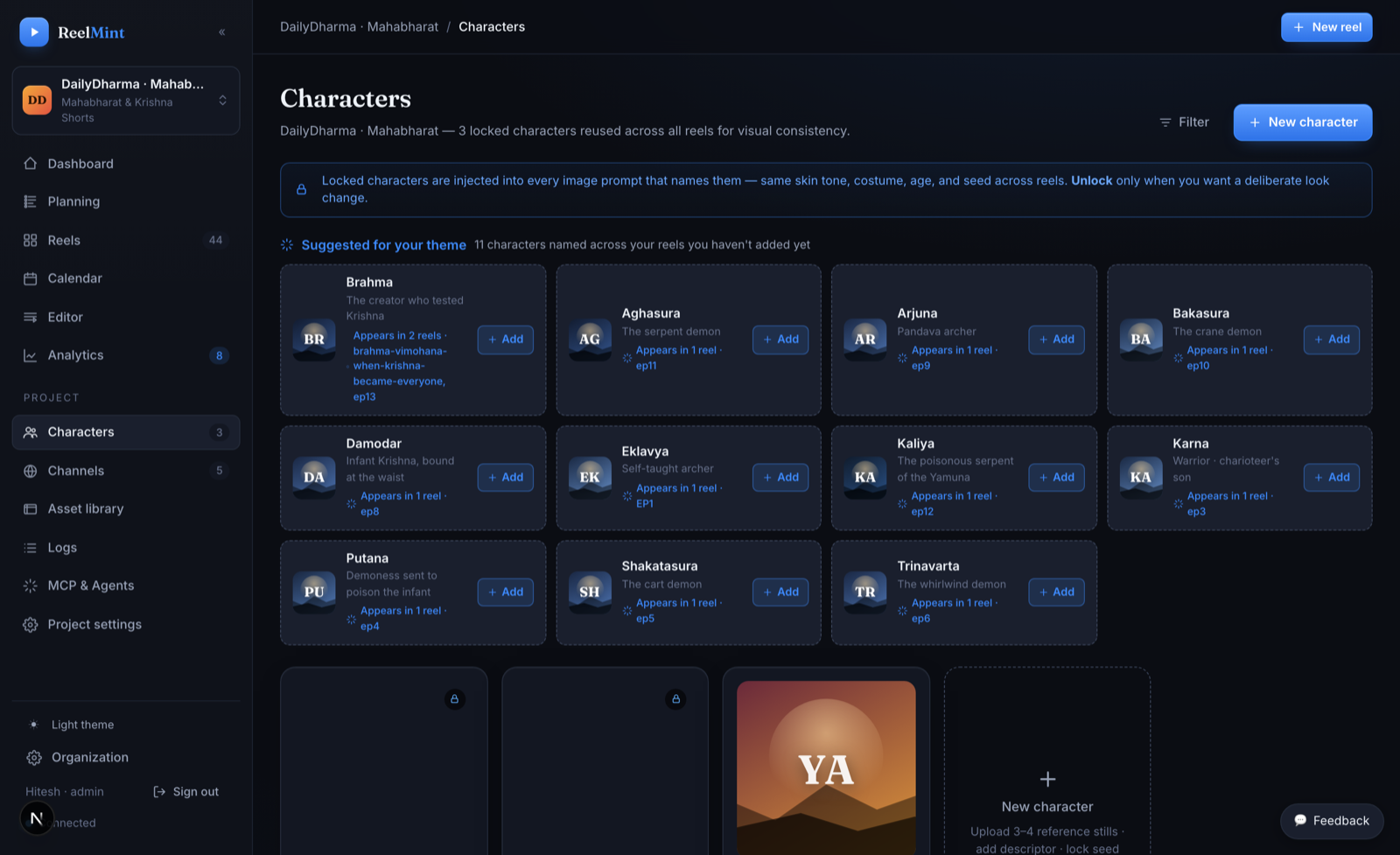Open the DailyDharma project switcher
Image resolution: width=1400 pixels, height=855 pixels.
126,101
